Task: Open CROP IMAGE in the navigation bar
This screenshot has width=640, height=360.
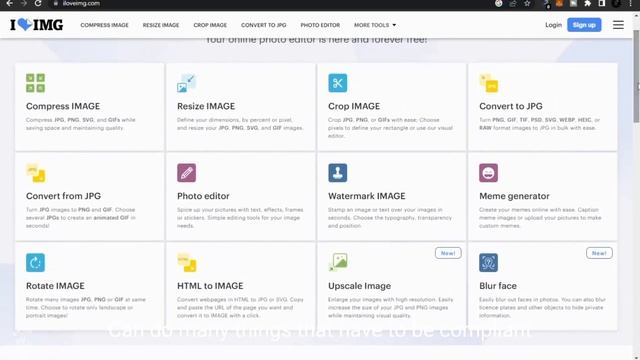Action: 210,25
